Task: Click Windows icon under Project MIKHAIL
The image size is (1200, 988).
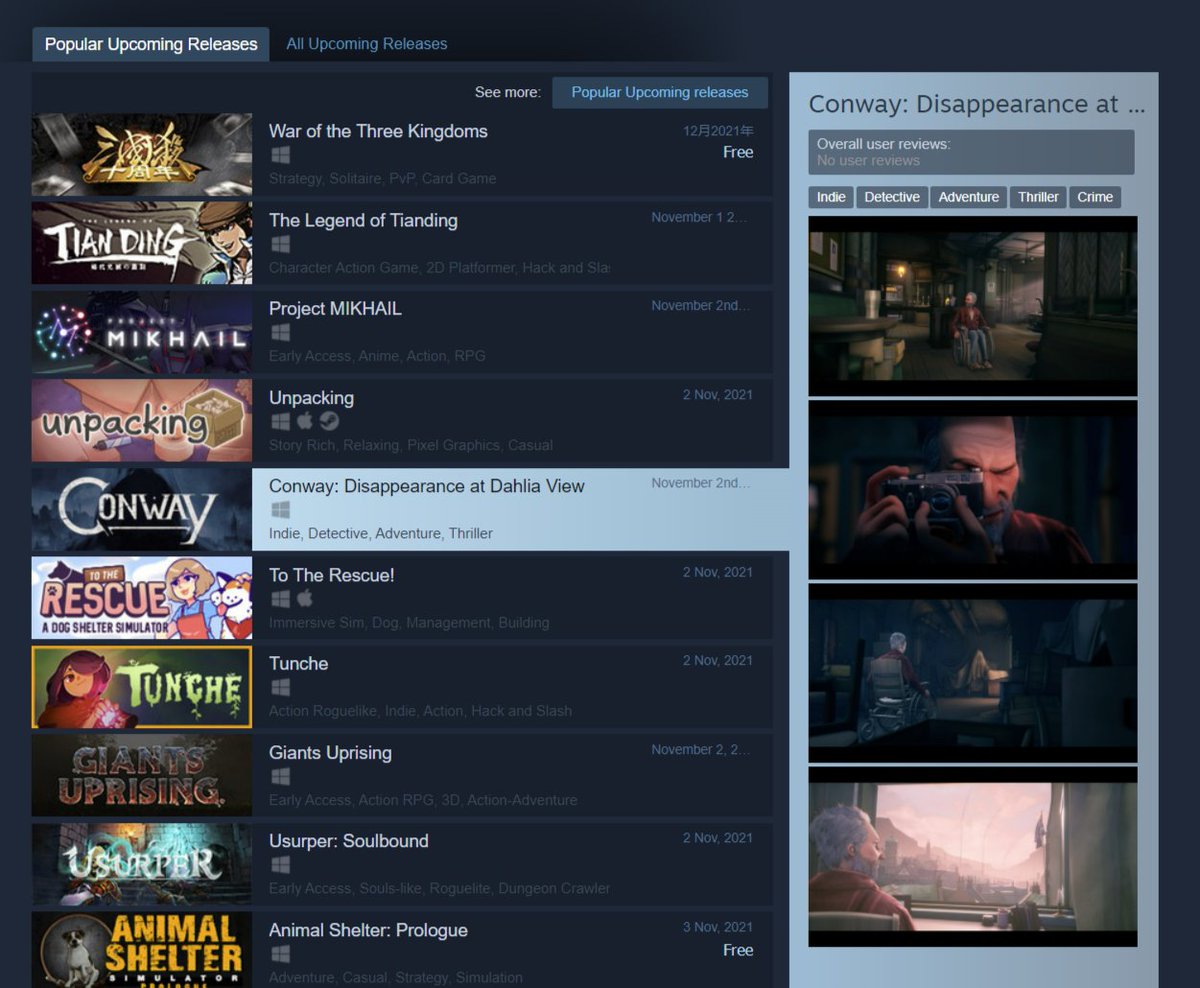Action: point(280,332)
